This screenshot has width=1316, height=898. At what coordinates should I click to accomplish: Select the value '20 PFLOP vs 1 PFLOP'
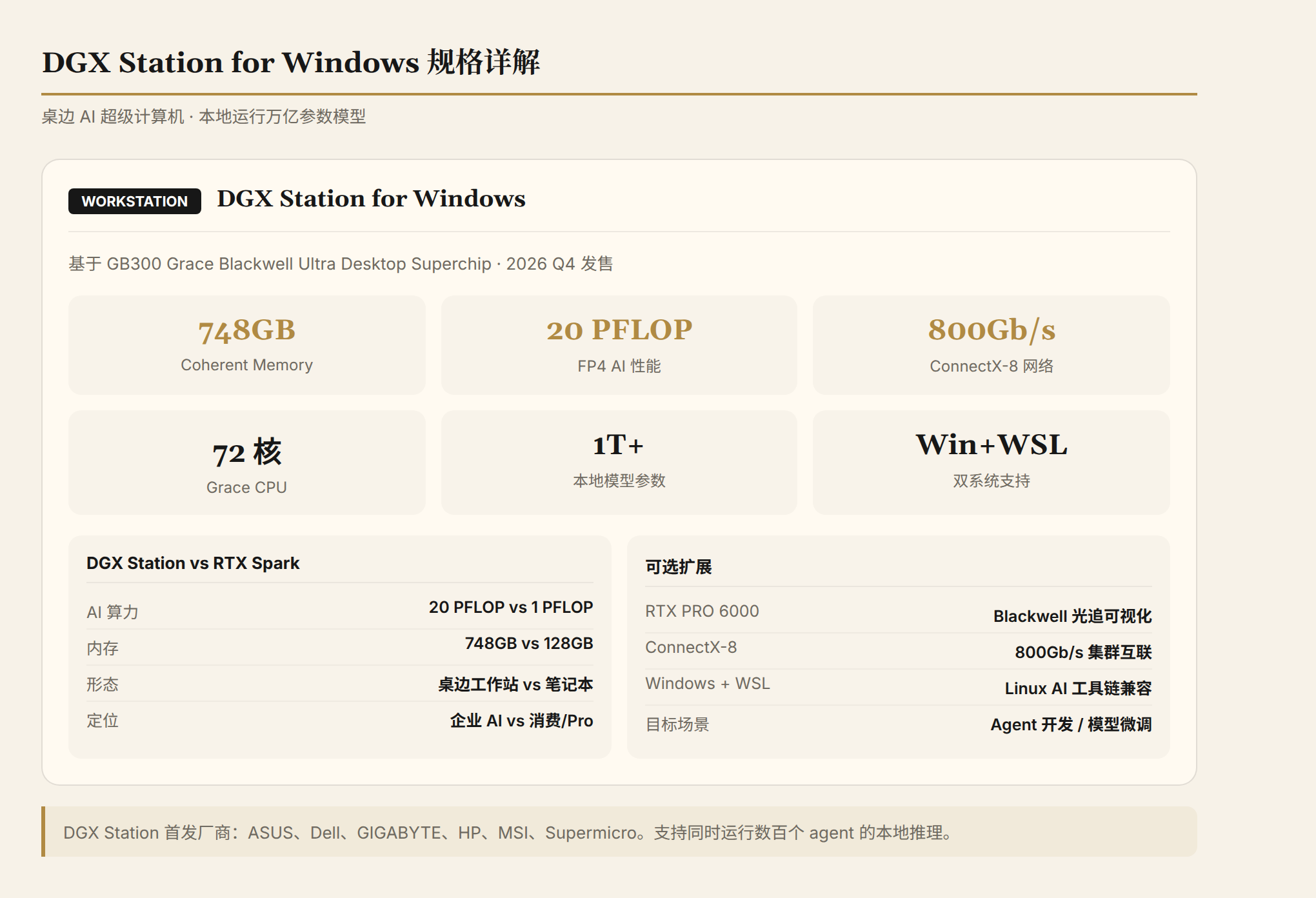511,607
